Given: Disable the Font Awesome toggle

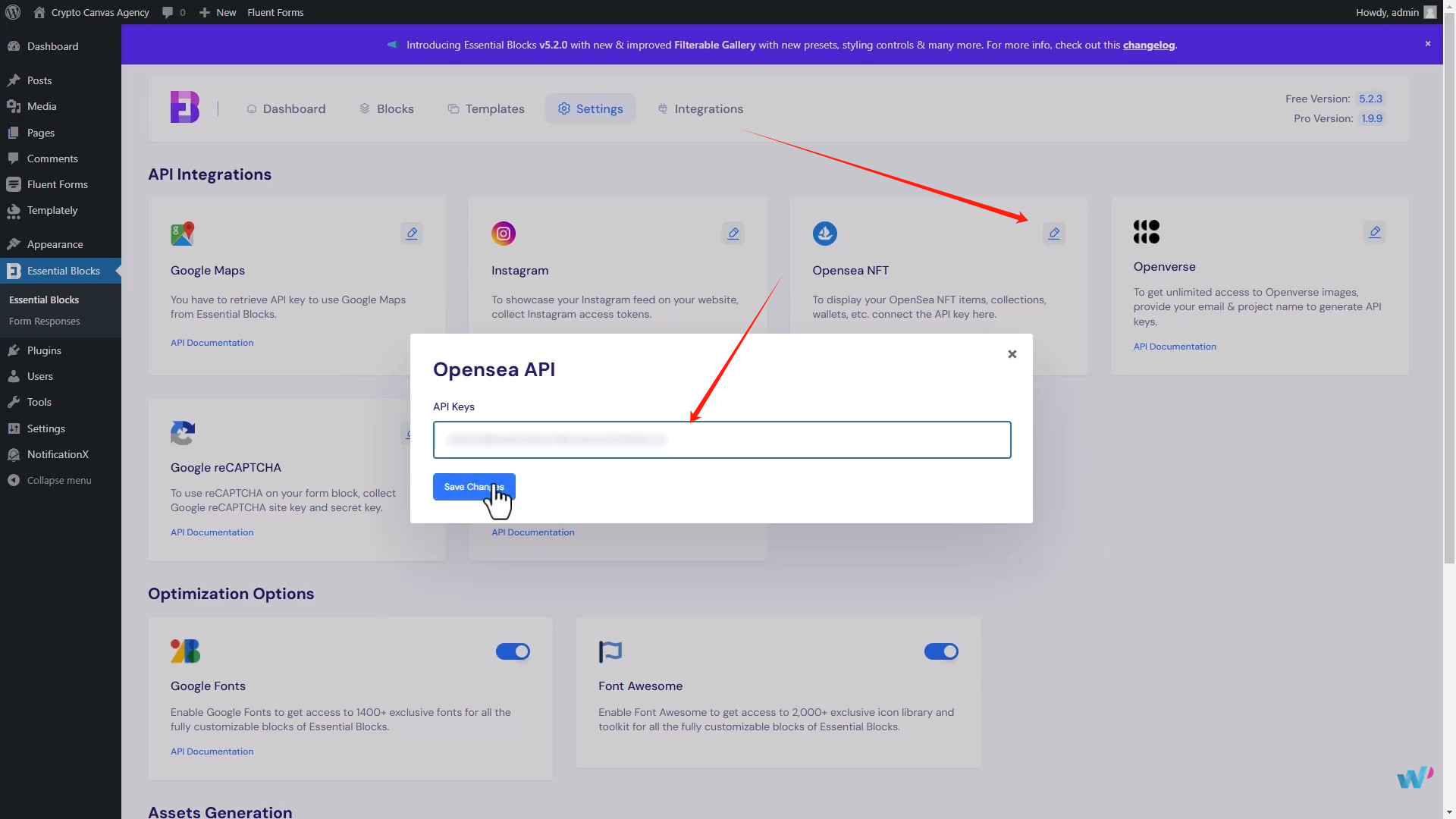Looking at the screenshot, I should (941, 651).
